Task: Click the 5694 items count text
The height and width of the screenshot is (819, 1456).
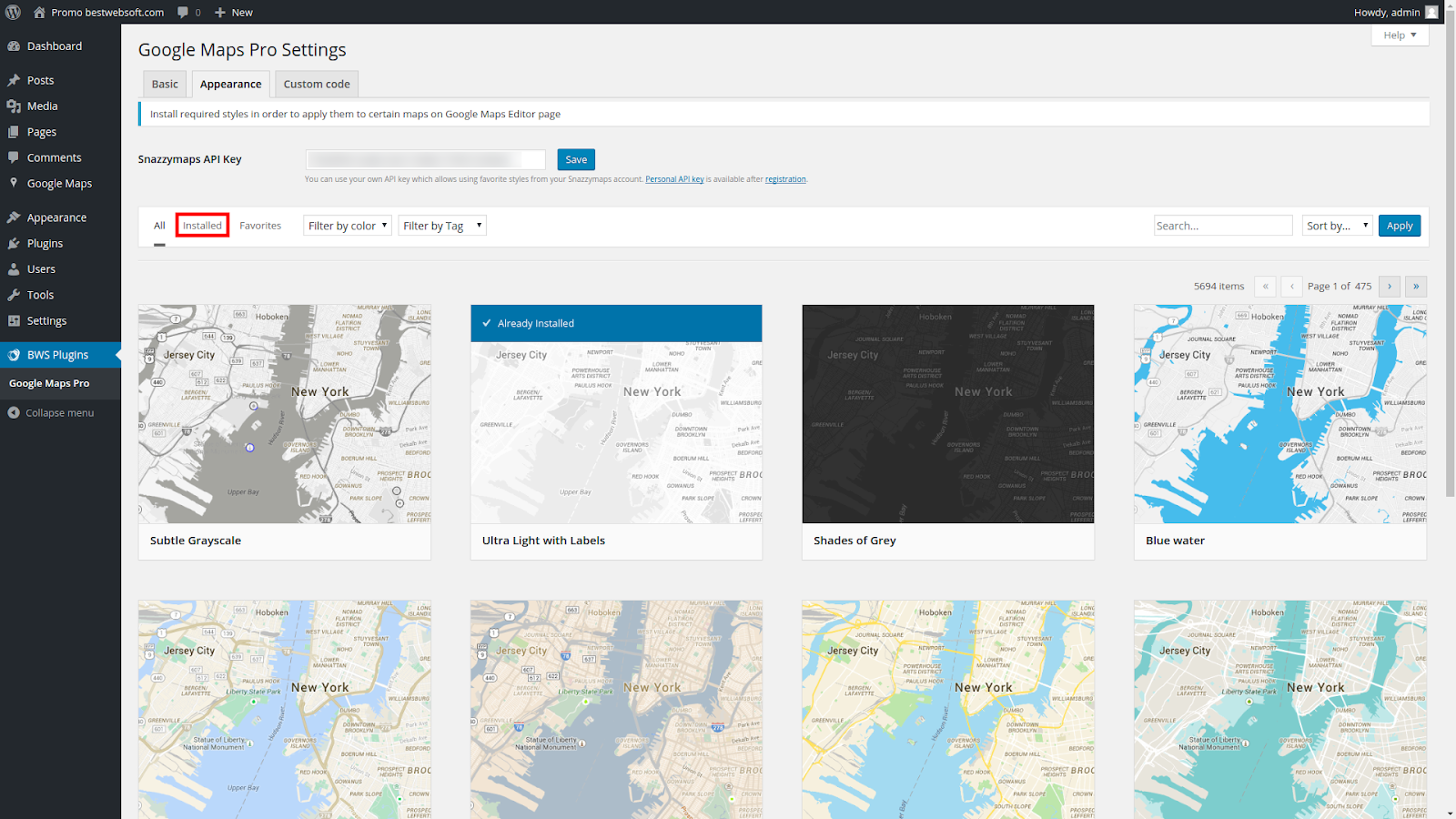Action: point(1218,286)
